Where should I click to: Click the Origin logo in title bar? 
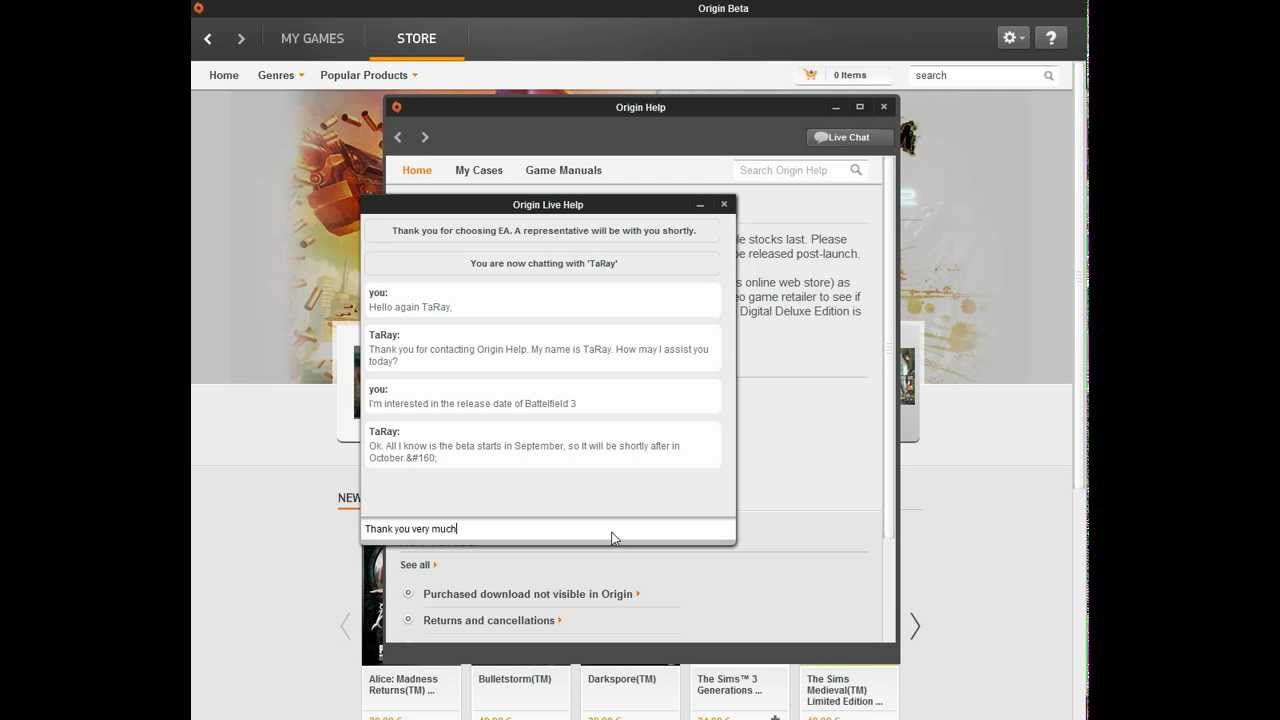[x=198, y=8]
